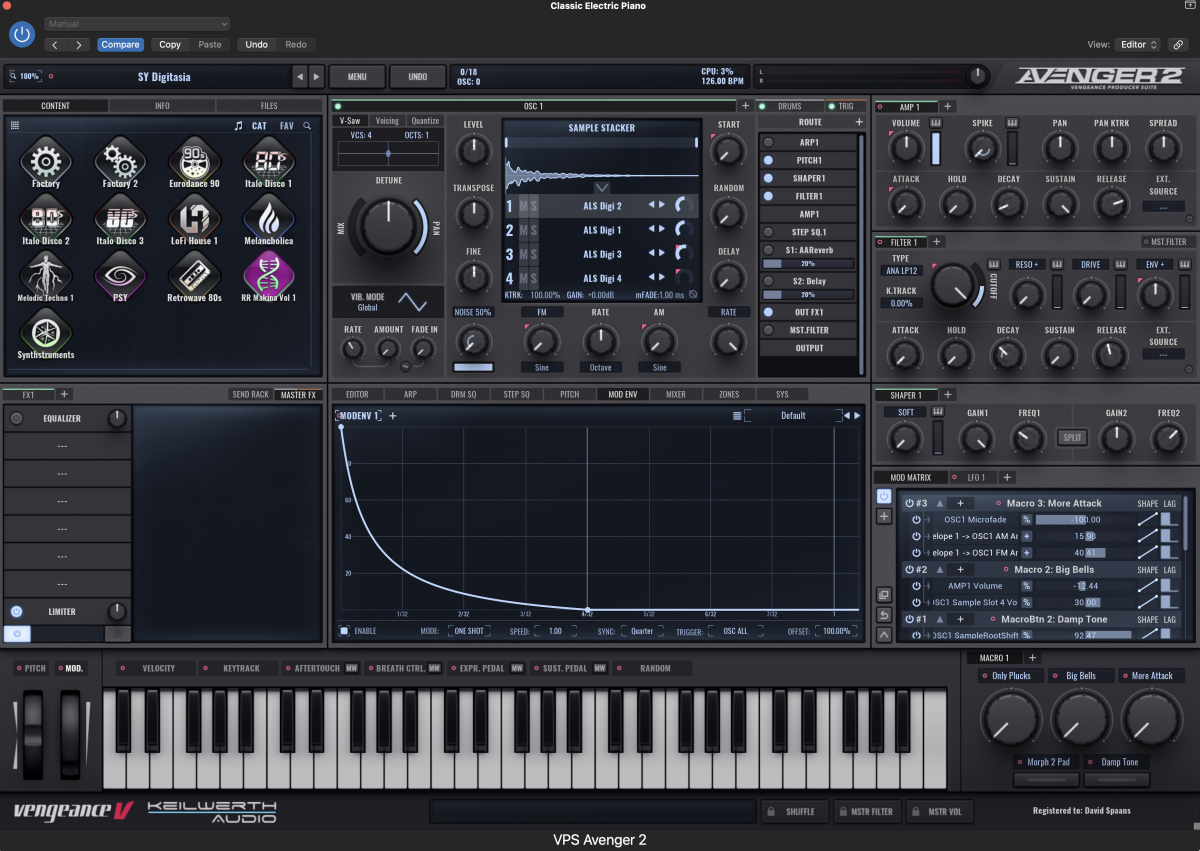Click the UNDO button beside MENU
This screenshot has width=1200, height=851.
point(418,76)
